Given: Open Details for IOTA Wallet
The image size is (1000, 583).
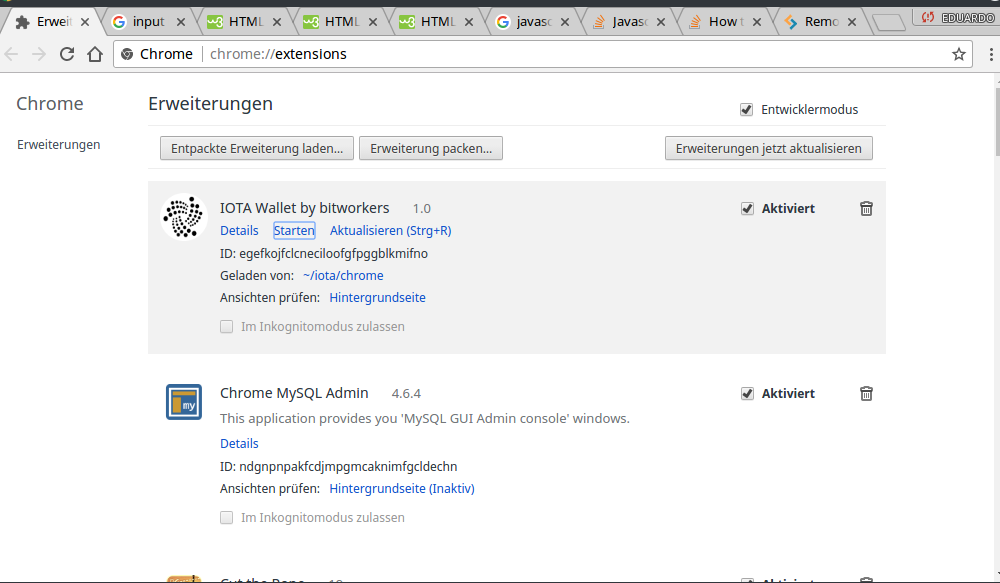Looking at the screenshot, I should (x=239, y=230).
